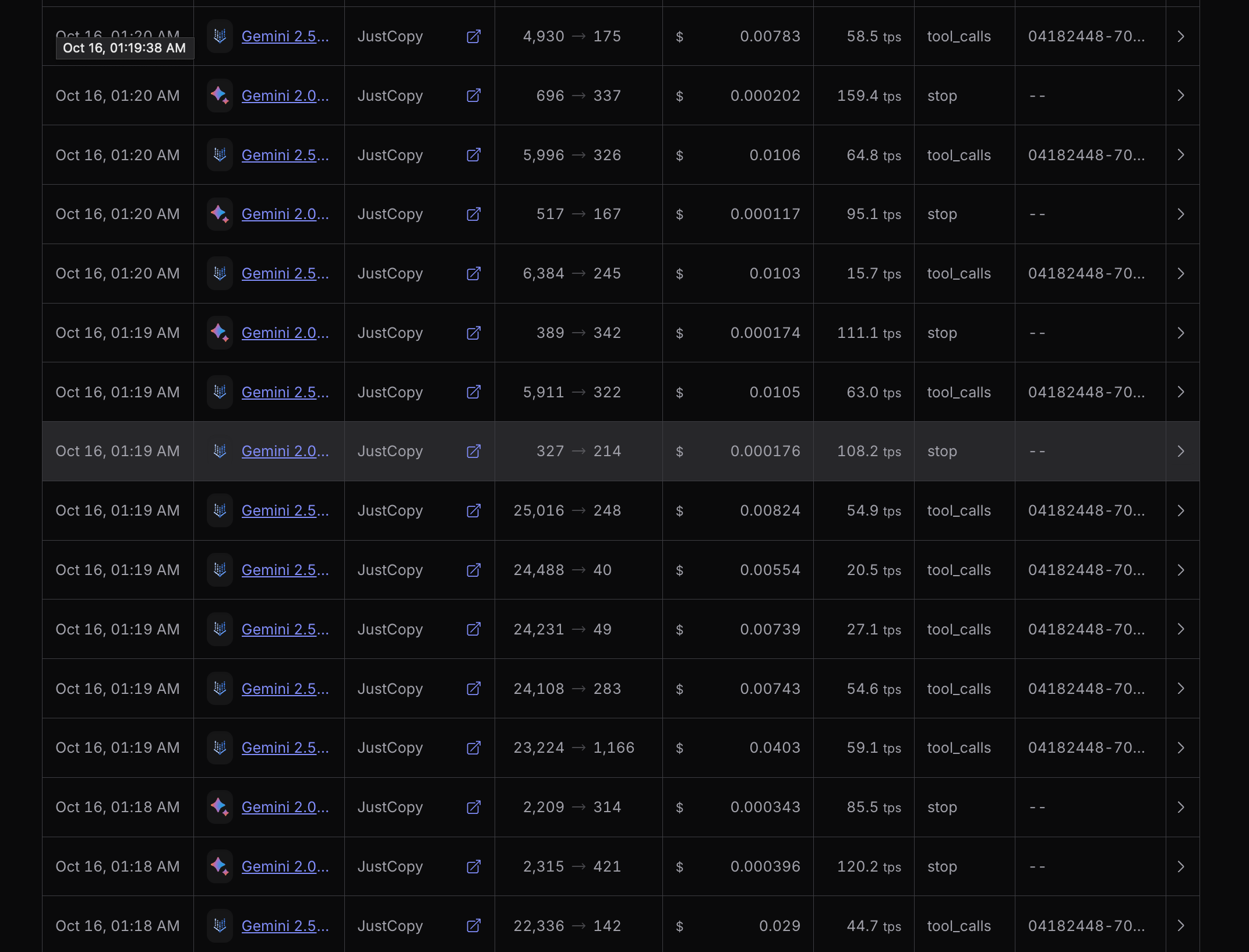
Task: Click the tool_calls cell in the 24,108 → 283 row
Action: [x=959, y=689]
